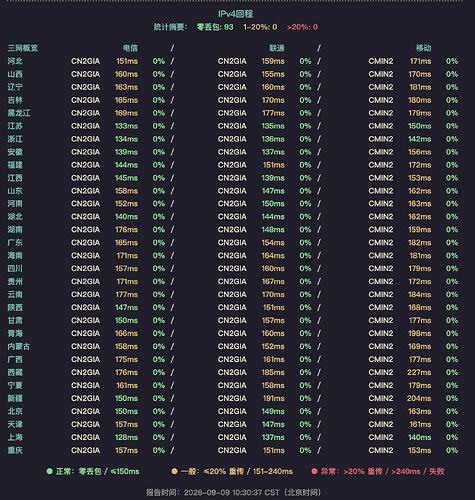The width and height of the screenshot is (475, 500).
Task: Click the '移动' column header
Action: click(424, 48)
